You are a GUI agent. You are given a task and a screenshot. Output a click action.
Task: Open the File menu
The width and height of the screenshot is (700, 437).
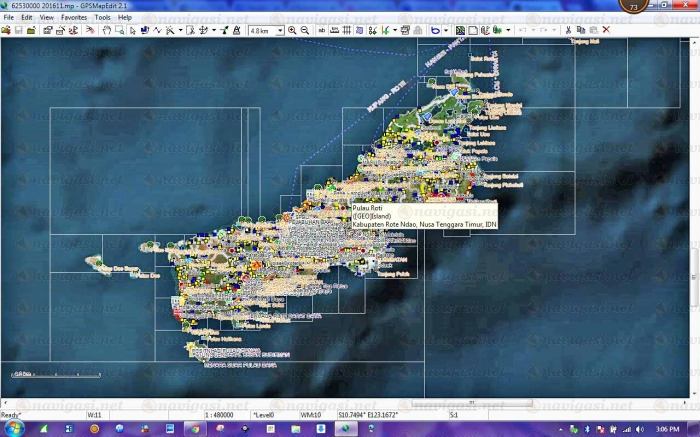point(8,17)
